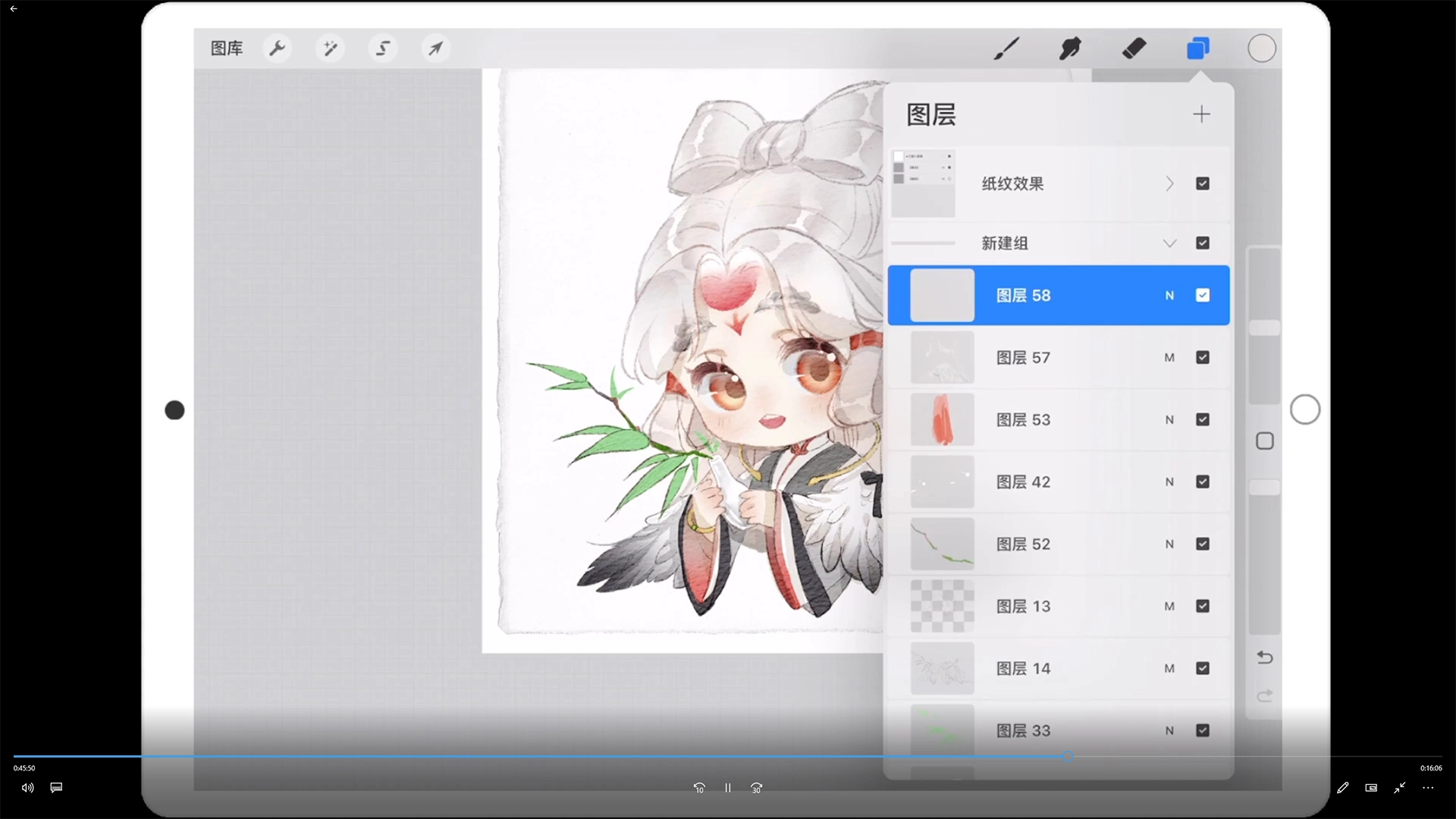This screenshot has width=1456, height=819.
Task: Pause the video playback
Action: (727, 788)
